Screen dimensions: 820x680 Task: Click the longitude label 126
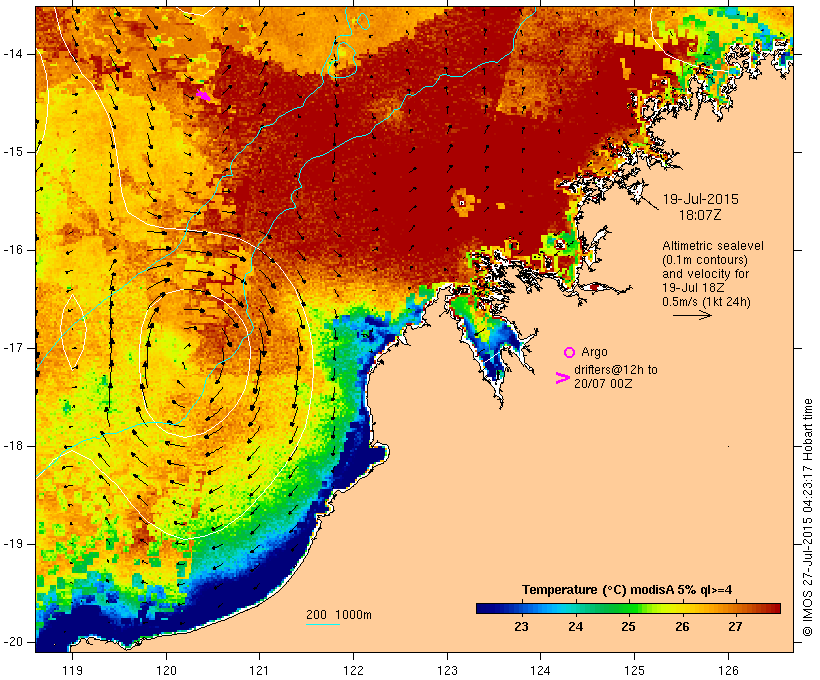click(x=728, y=671)
